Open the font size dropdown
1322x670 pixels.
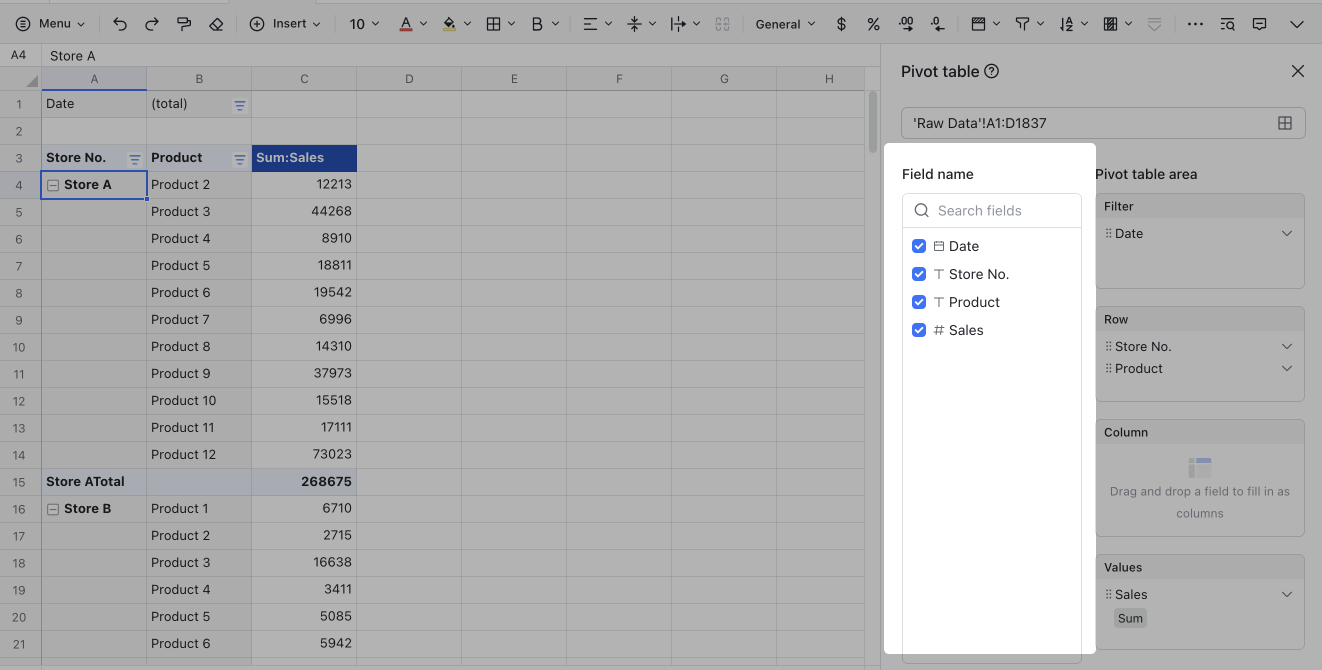(363, 23)
